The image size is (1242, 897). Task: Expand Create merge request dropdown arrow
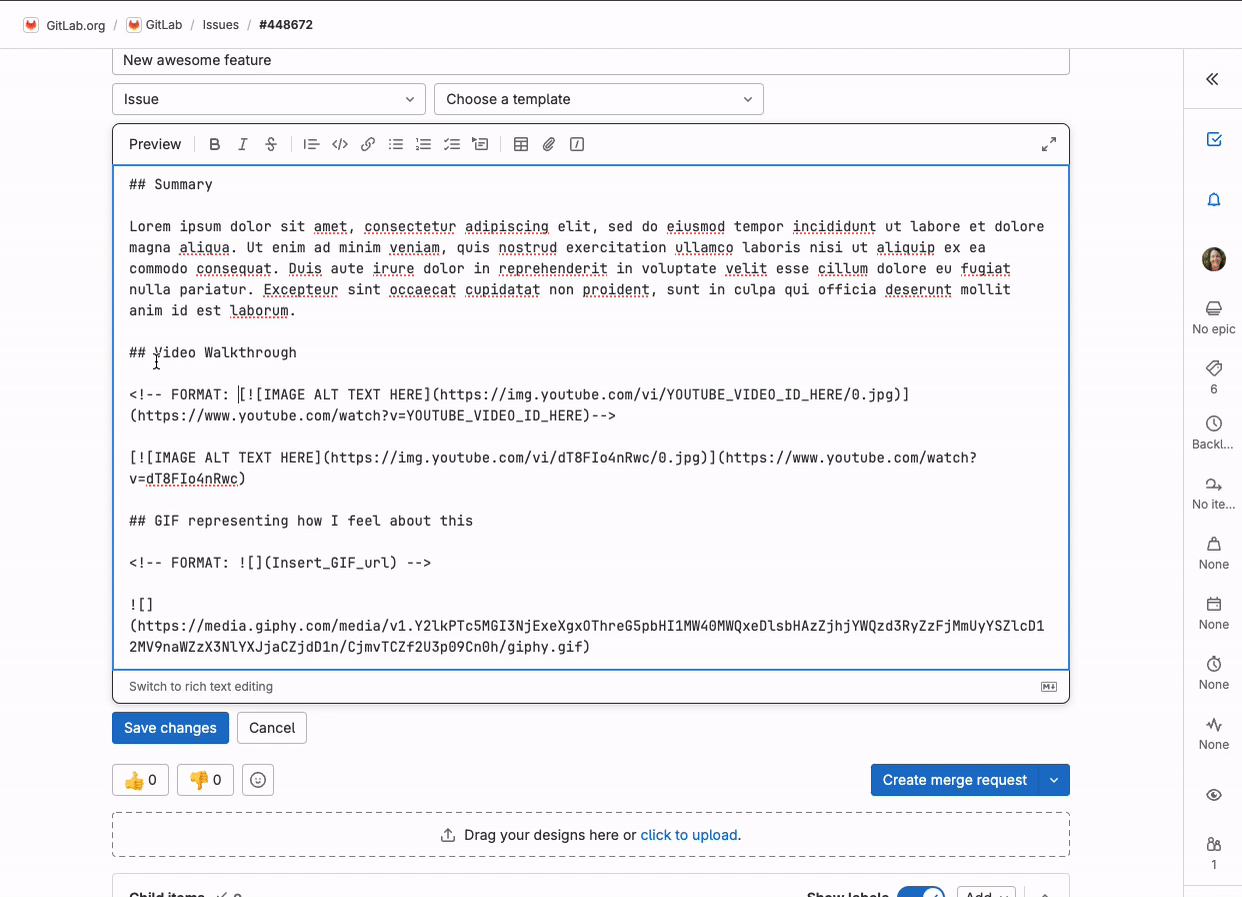click(1054, 780)
